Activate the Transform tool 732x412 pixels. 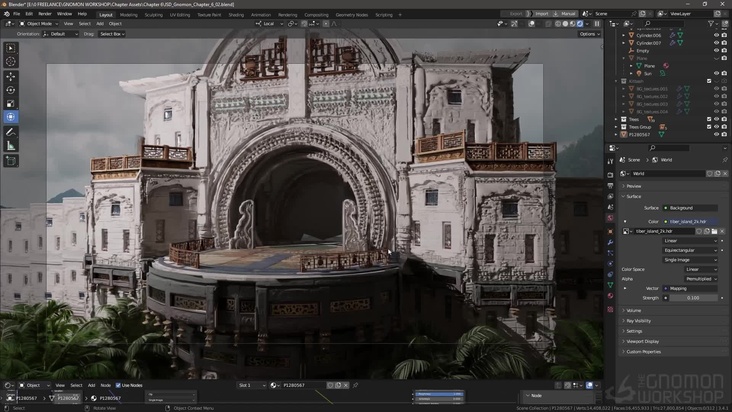pyautogui.click(x=11, y=117)
